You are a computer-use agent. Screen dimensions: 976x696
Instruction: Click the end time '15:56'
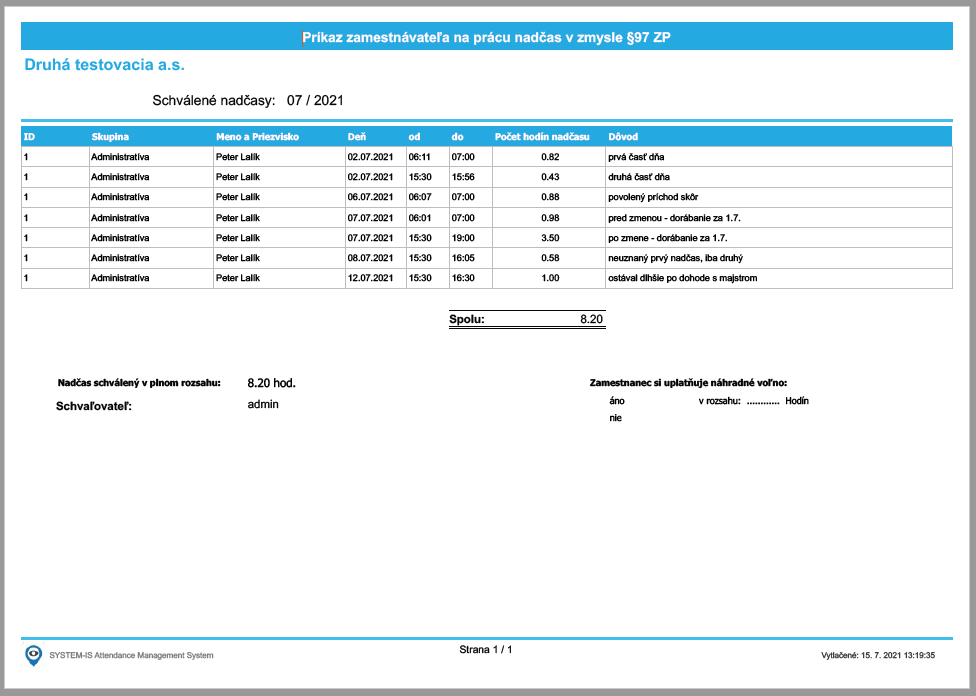(463, 177)
